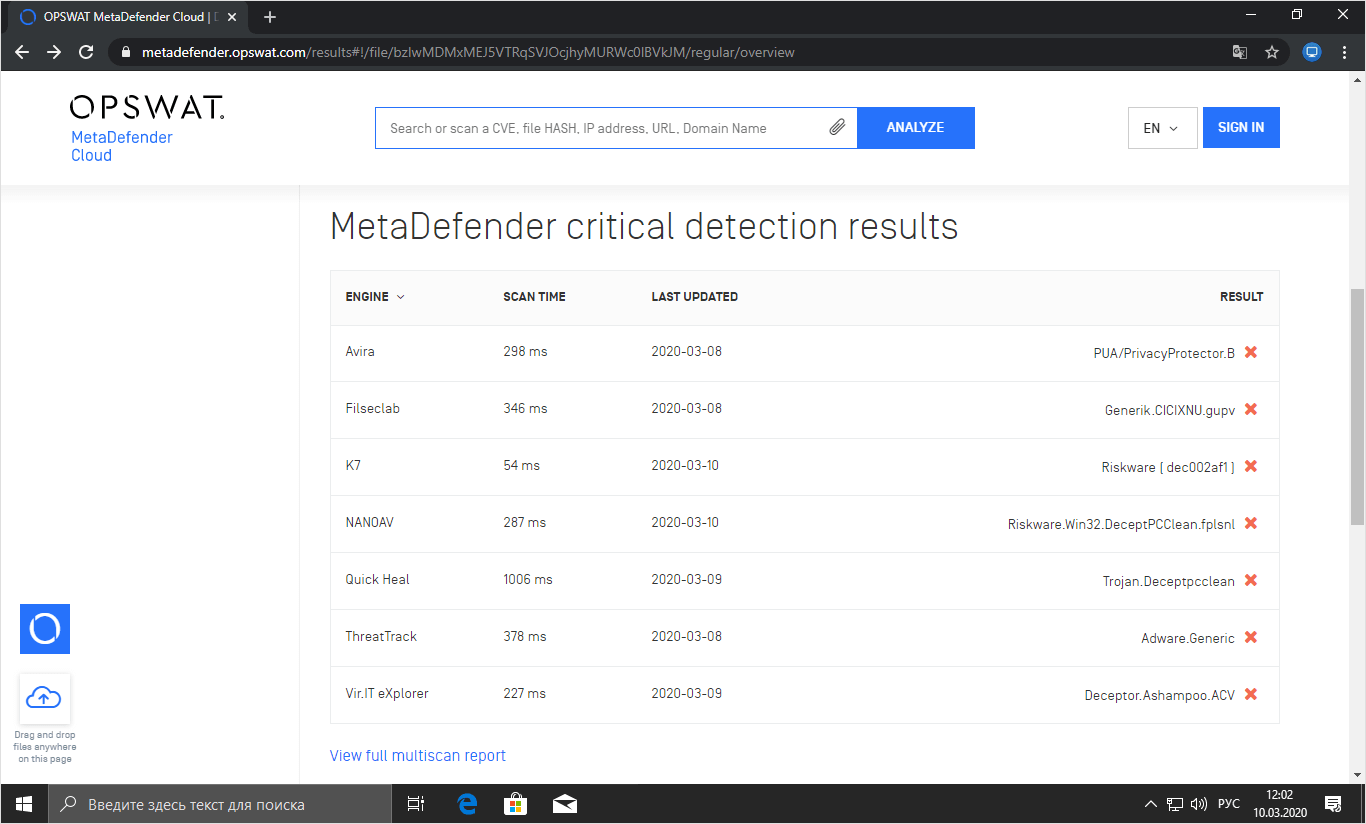Click the SIGN IN button
The width and height of the screenshot is (1366, 824).
[1241, 128]
